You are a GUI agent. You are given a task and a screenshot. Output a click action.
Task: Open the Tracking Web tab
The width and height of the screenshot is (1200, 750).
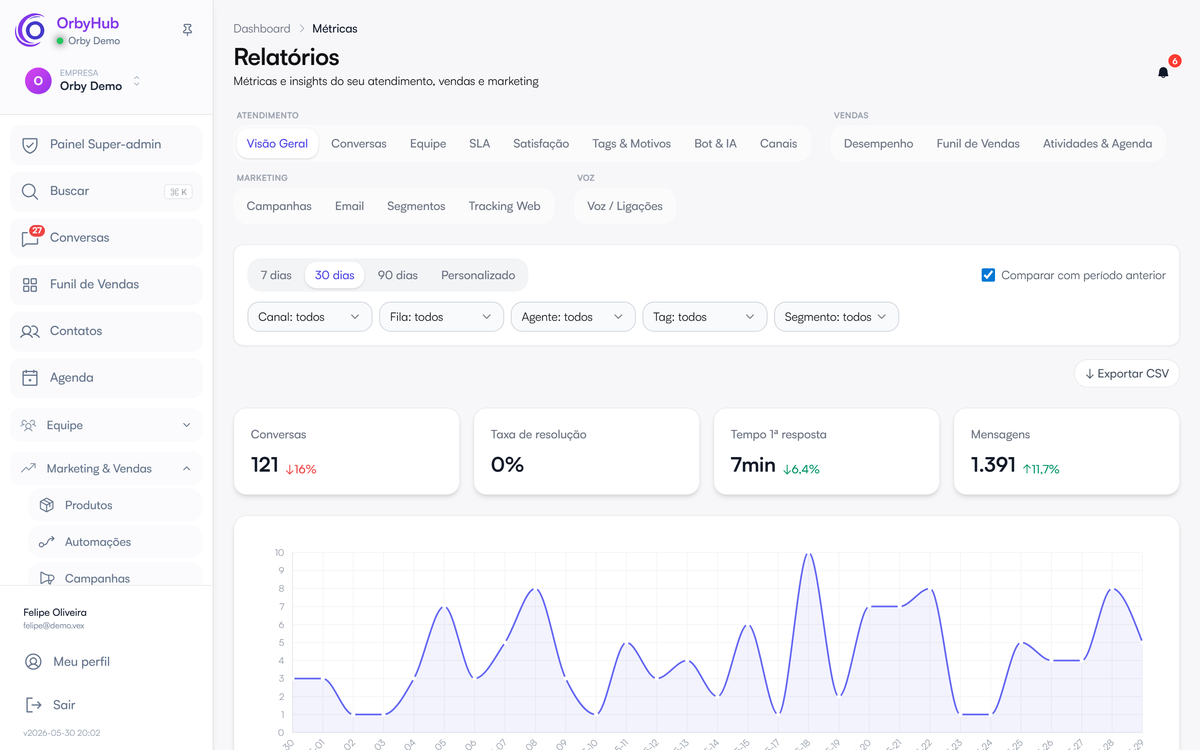coord(504,206)
